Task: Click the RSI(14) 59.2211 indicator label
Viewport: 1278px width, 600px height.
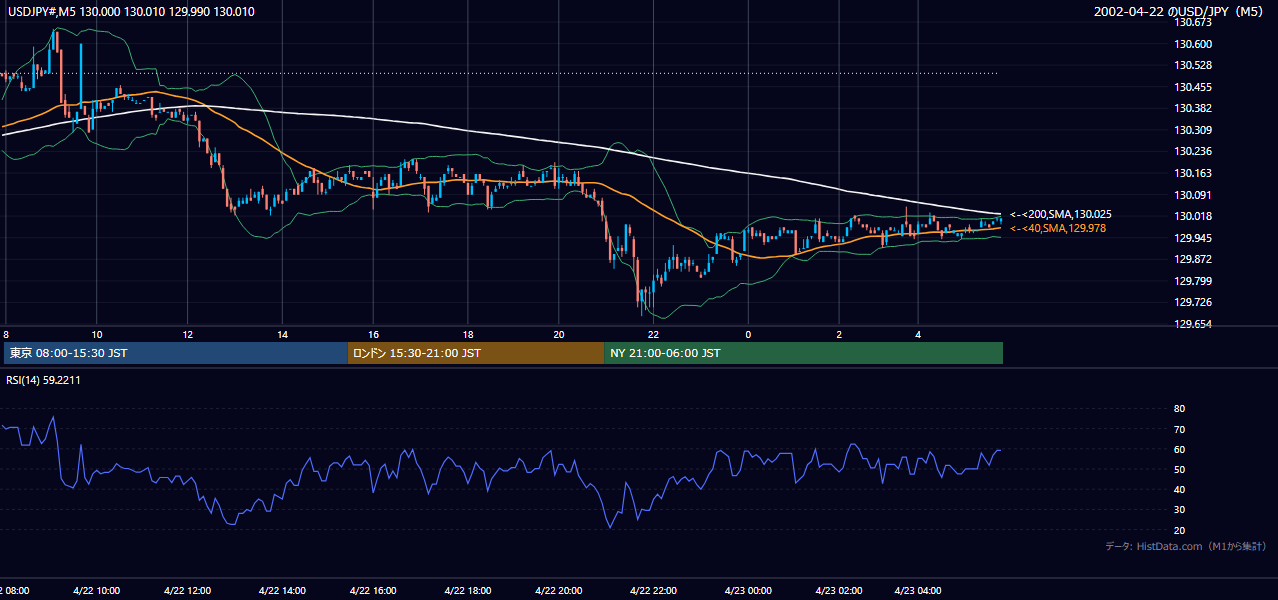Action: [44, 380]
